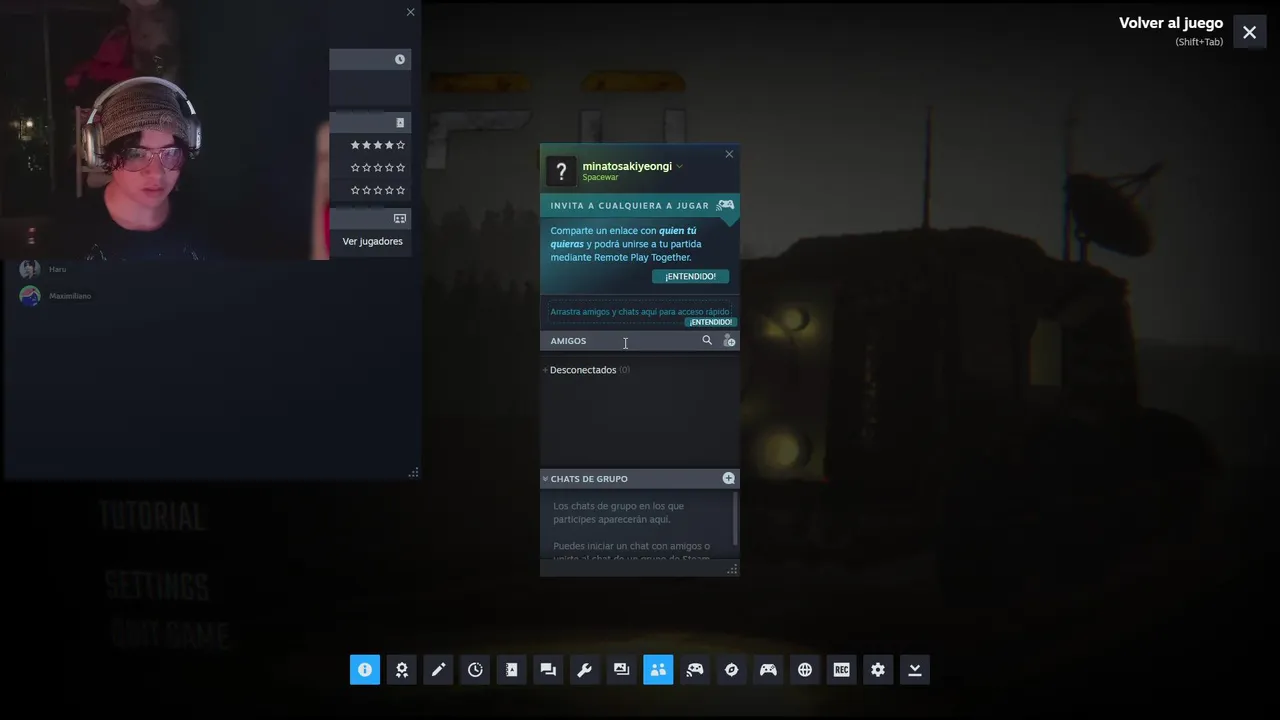1280x720 pixels.
Task: Click the add friend icon beside search
Action: 729,341
